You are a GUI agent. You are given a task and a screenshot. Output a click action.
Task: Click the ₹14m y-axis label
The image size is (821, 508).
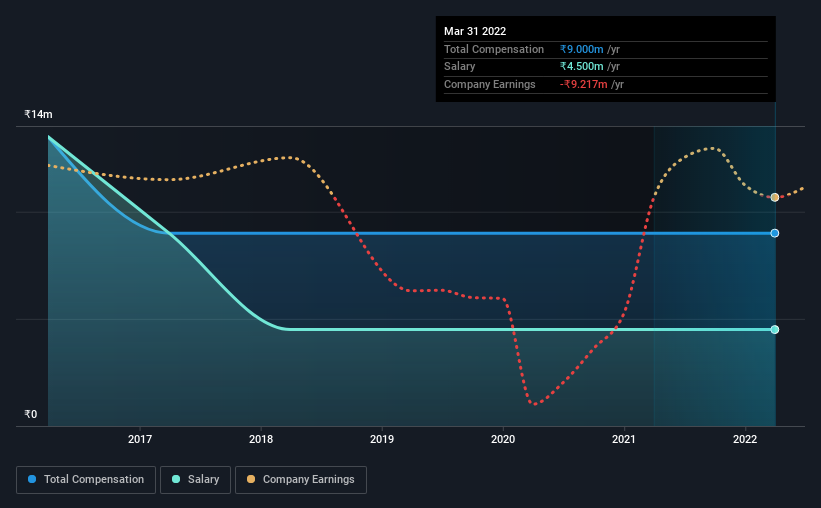38,114
